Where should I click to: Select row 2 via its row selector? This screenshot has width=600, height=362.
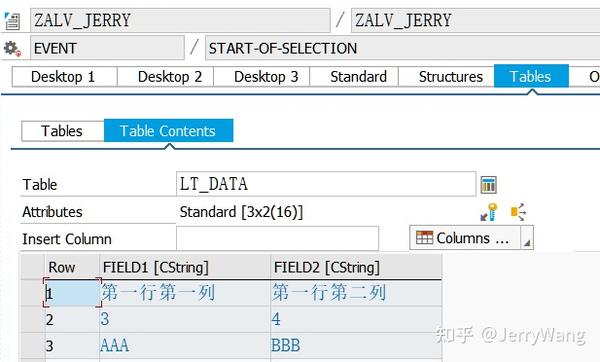[x=33, y=320]
